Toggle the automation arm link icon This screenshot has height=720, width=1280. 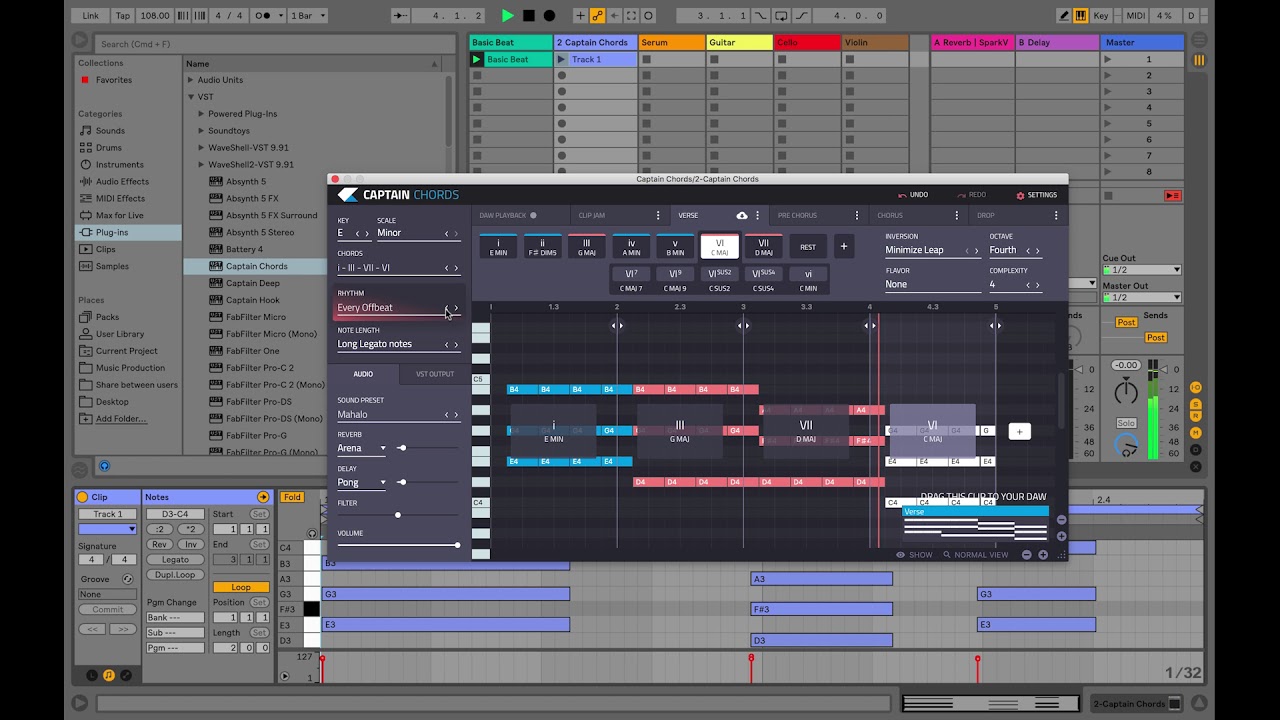[x=597, y=16]
